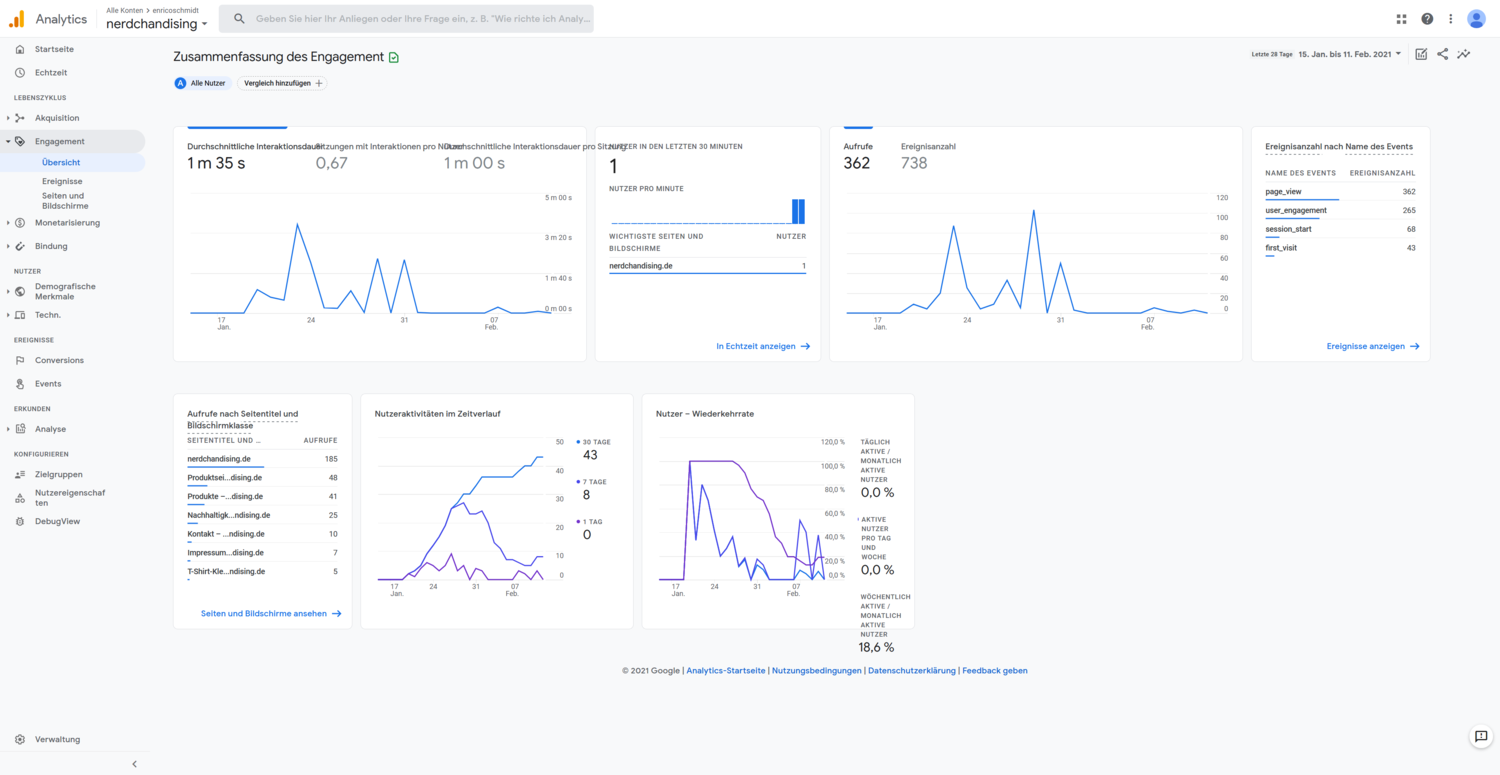Collapse the left sidebar with chevron

[135, 764]
